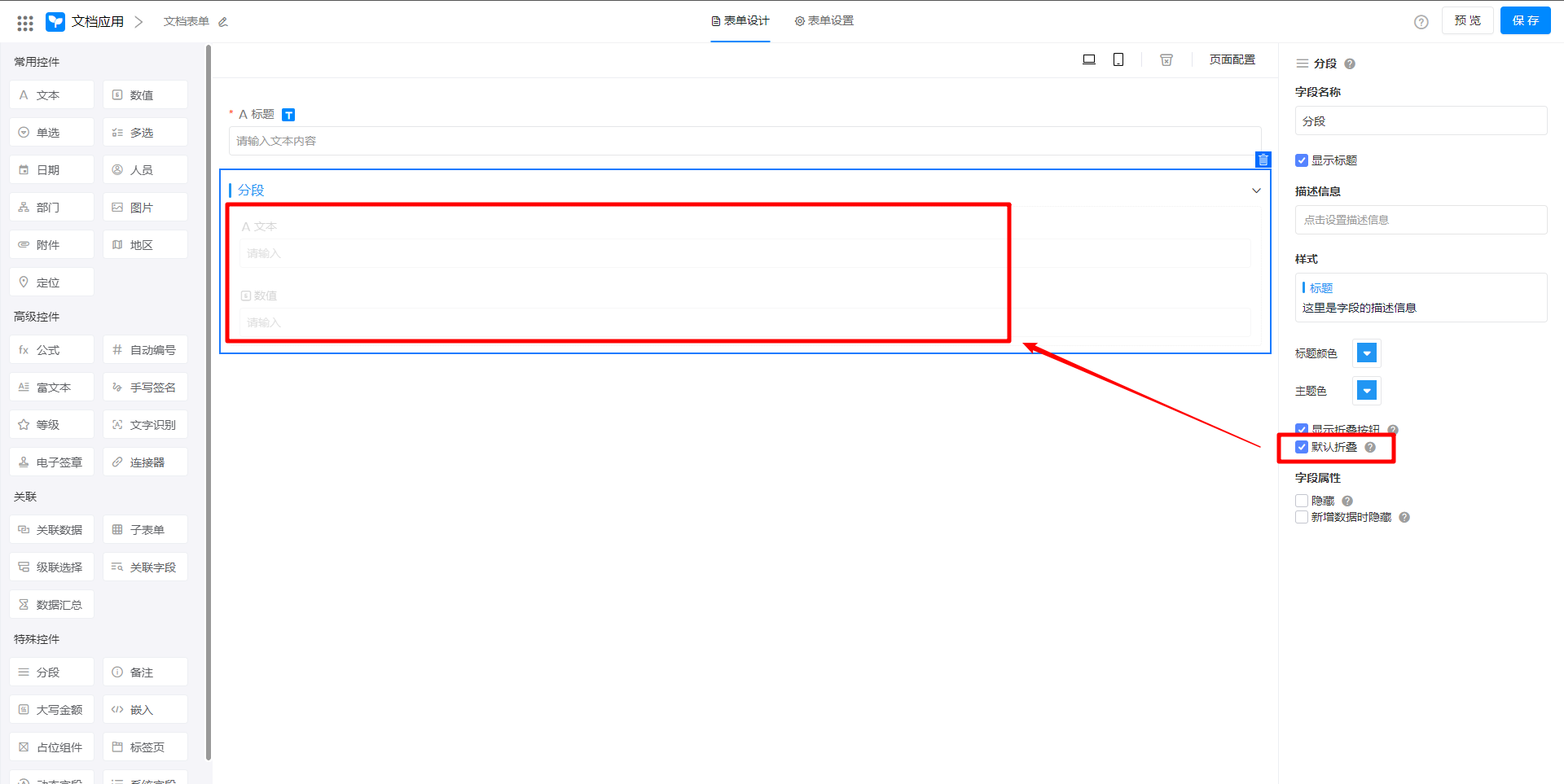Open the 标题颜色 color dropdown
Viewport: 1564px width, 784px height.
1367,353
